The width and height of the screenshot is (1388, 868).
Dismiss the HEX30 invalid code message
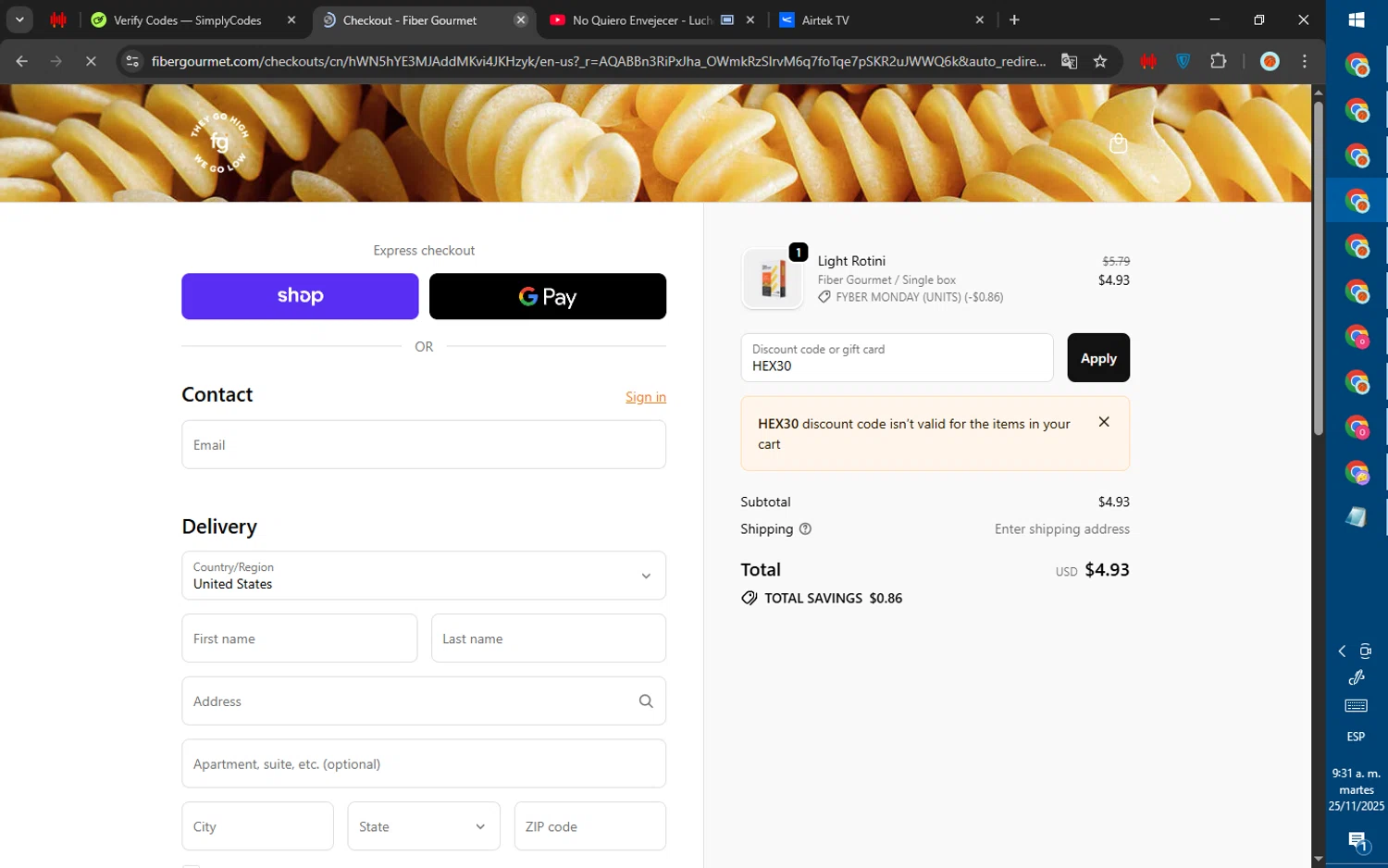click(x=1104, y=422)
